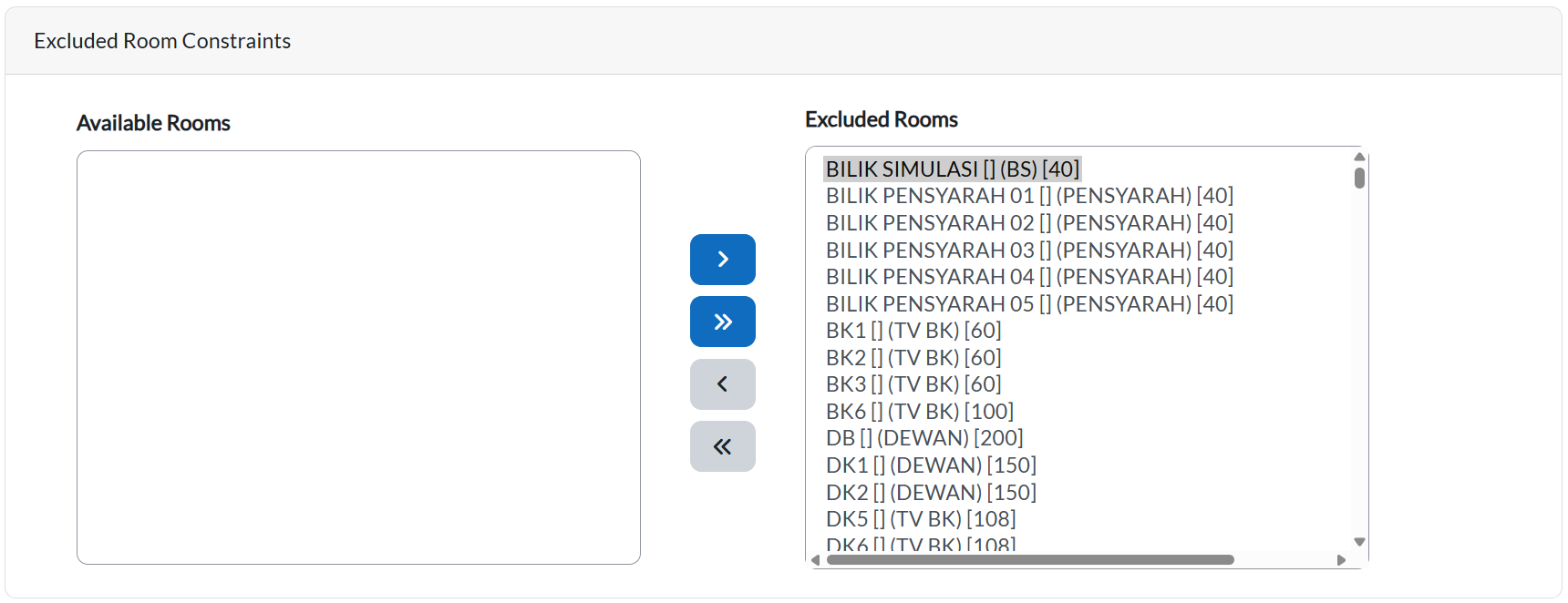Click the move selected right arrow button

click(722, 260)
